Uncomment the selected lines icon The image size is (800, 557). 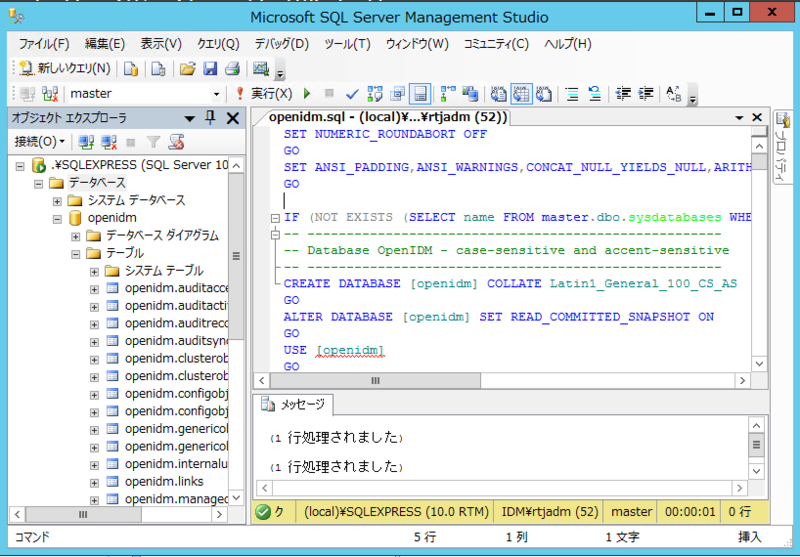[595, 94]
